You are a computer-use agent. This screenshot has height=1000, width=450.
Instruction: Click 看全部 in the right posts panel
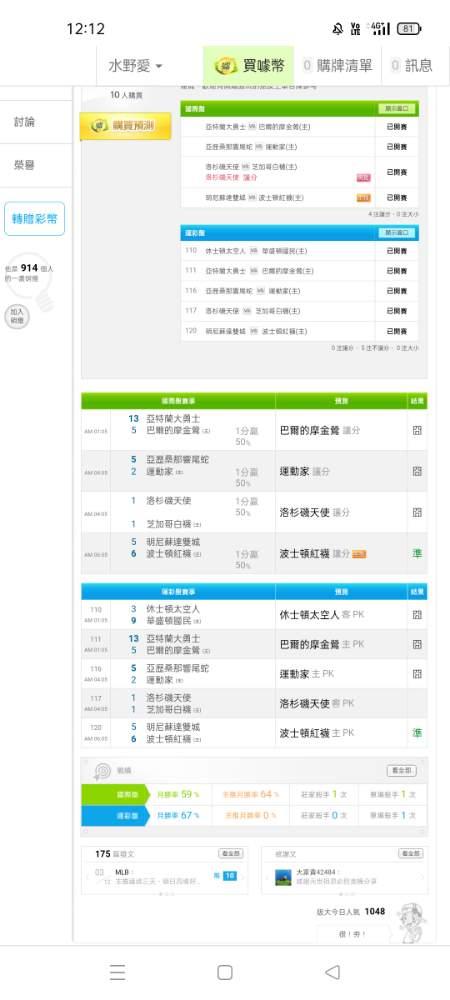tap(410, 853)
